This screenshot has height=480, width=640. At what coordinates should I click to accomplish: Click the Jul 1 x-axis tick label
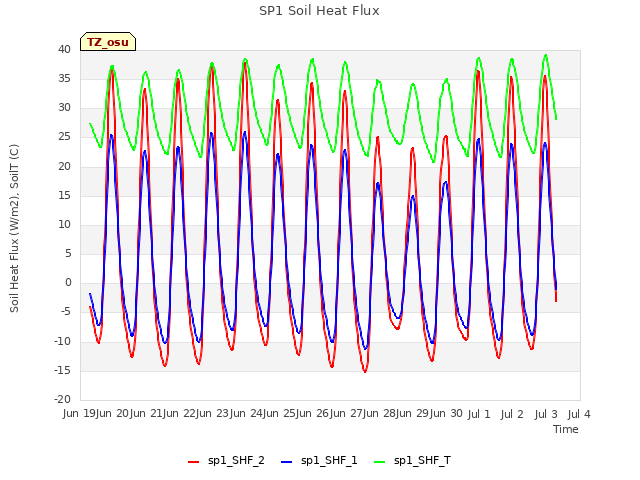point(479,414)
